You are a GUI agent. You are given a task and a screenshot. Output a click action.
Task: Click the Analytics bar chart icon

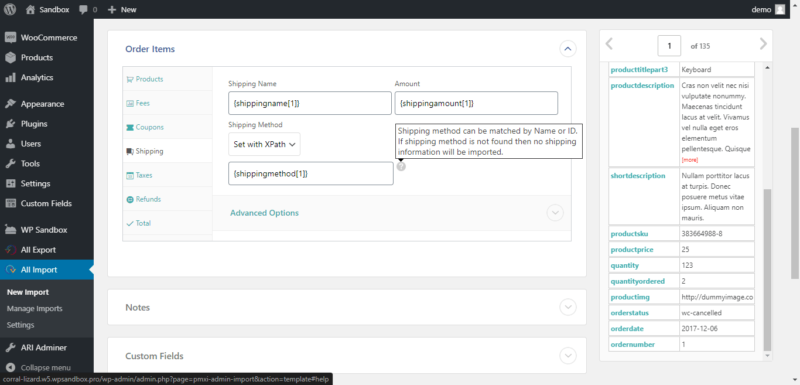pos(10,78)
